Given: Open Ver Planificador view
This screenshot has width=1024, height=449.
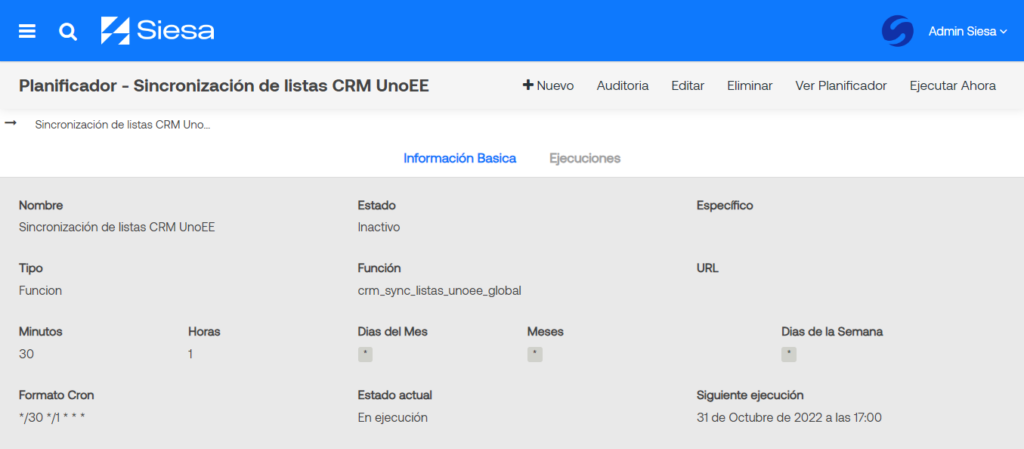Looking at the screenshot, I should click(x=840, y=86).
